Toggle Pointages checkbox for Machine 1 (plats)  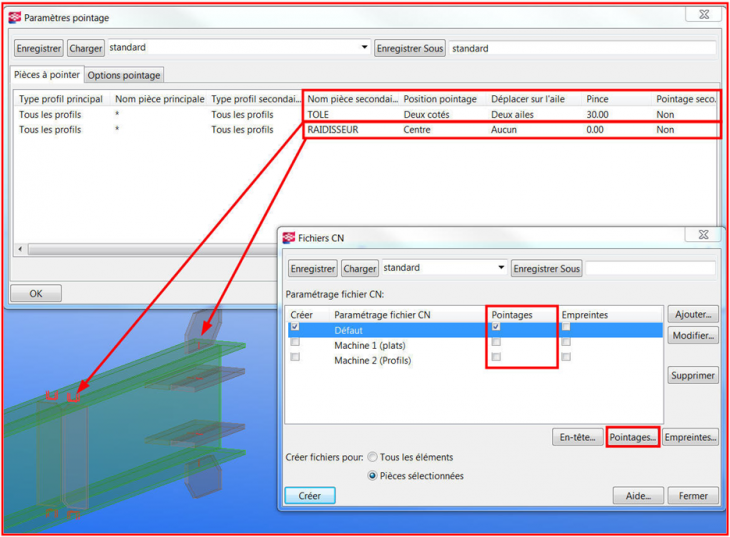pyautogui.click(x=496, y=342)
